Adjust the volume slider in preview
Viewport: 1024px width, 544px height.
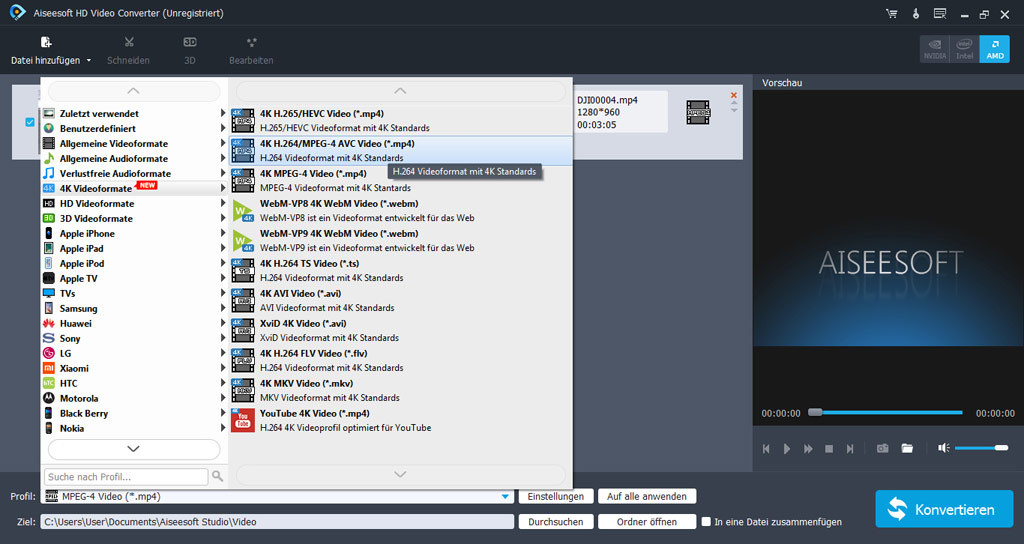click(x=981, y=448)
